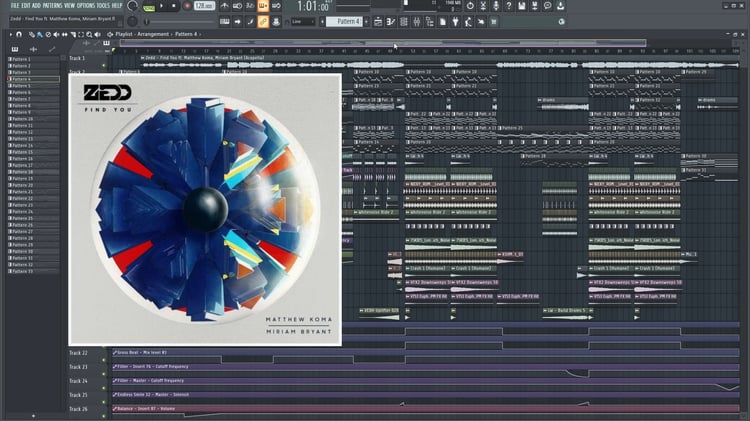Screen dimensions: 750x421
Task: Click the Stop transport button
Action: tap(174, 6)
